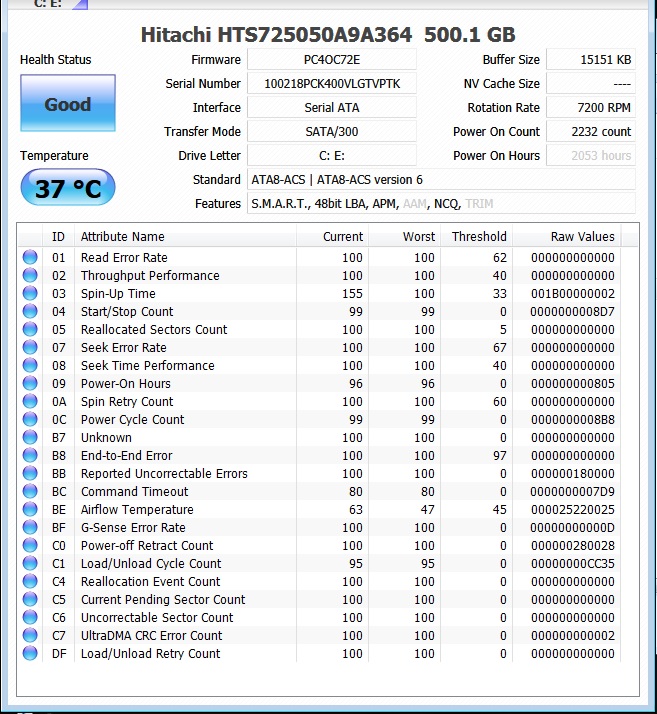Click status orb for Read Error Rate
The height and width of the screenshot is (714, 657).
(x=30, y=257)
